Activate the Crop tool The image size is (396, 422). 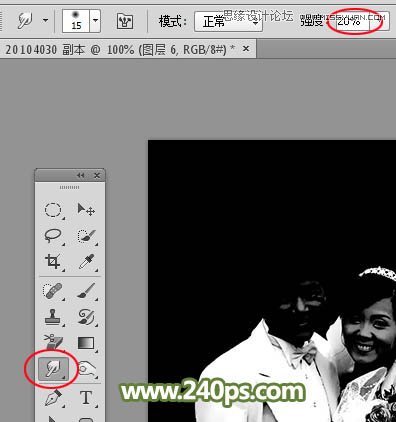click(53, 261)
